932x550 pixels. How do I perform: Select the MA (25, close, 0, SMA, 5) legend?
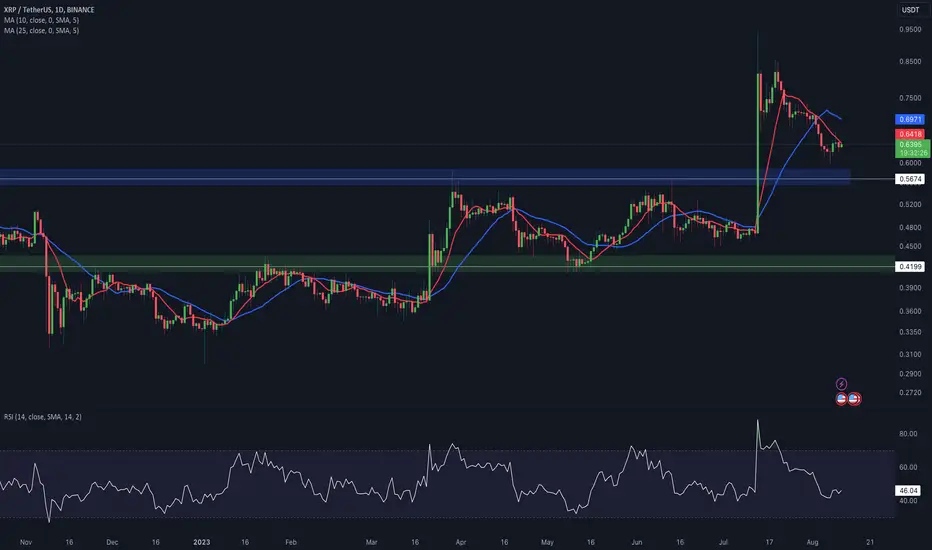pyautogui.click(x=42, y=30)
